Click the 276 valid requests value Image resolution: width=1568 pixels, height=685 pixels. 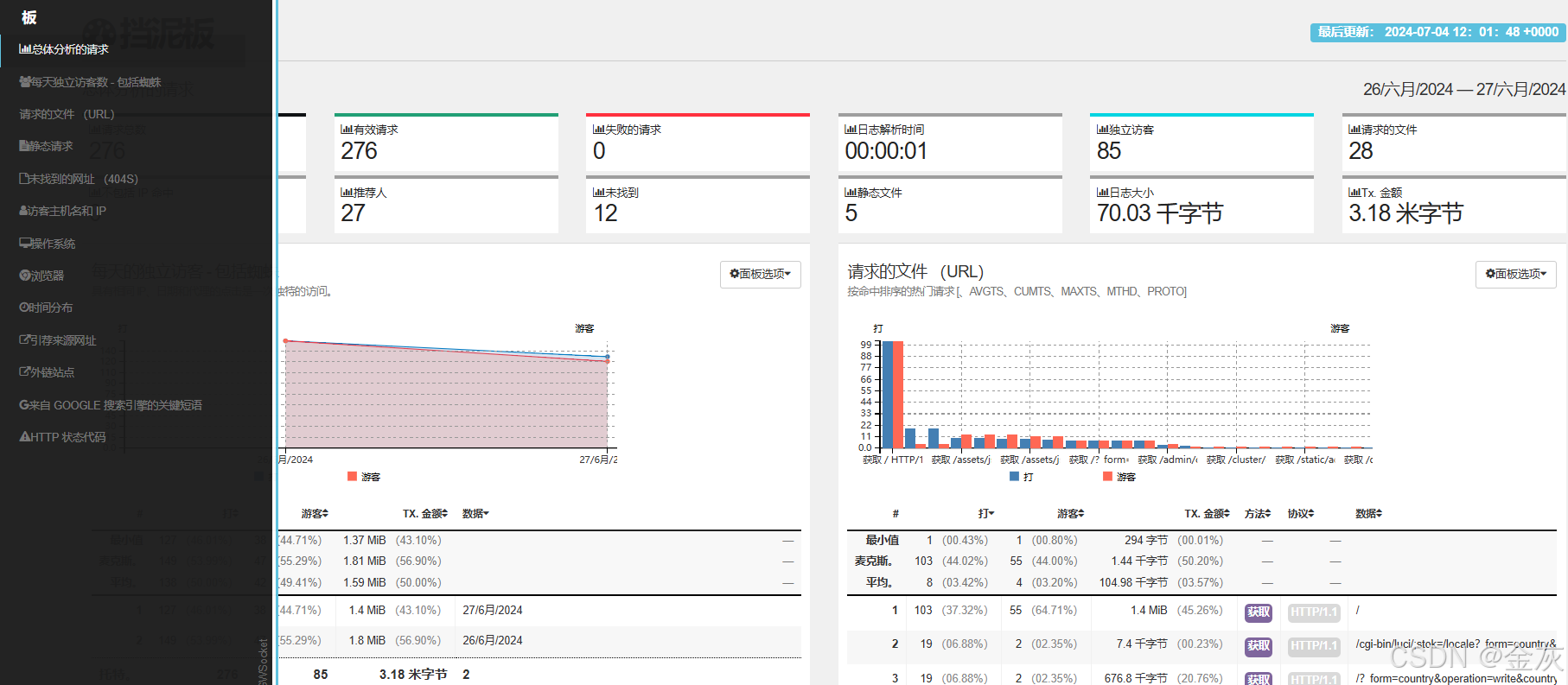(360, 151)
